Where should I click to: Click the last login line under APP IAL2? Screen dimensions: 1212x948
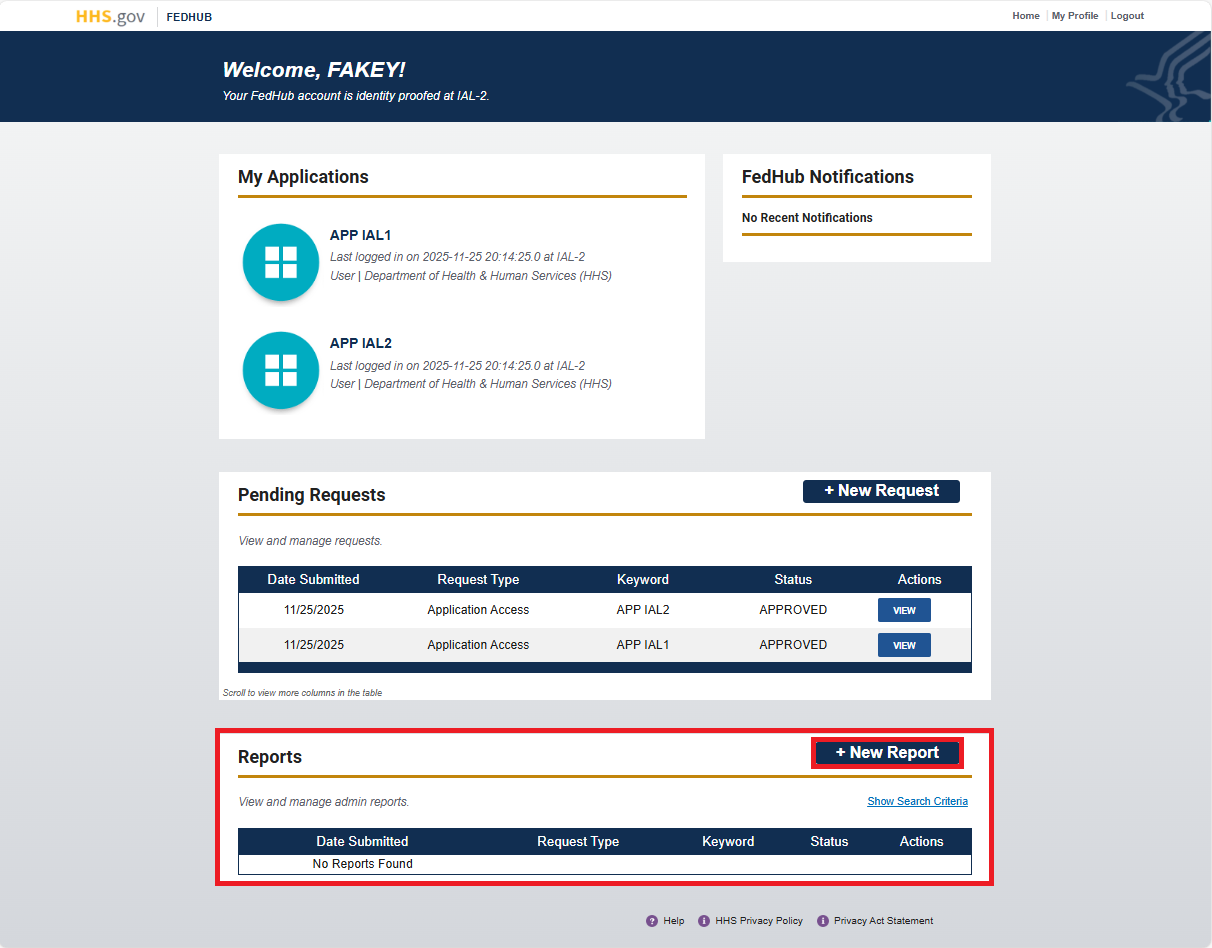[457, 366]
